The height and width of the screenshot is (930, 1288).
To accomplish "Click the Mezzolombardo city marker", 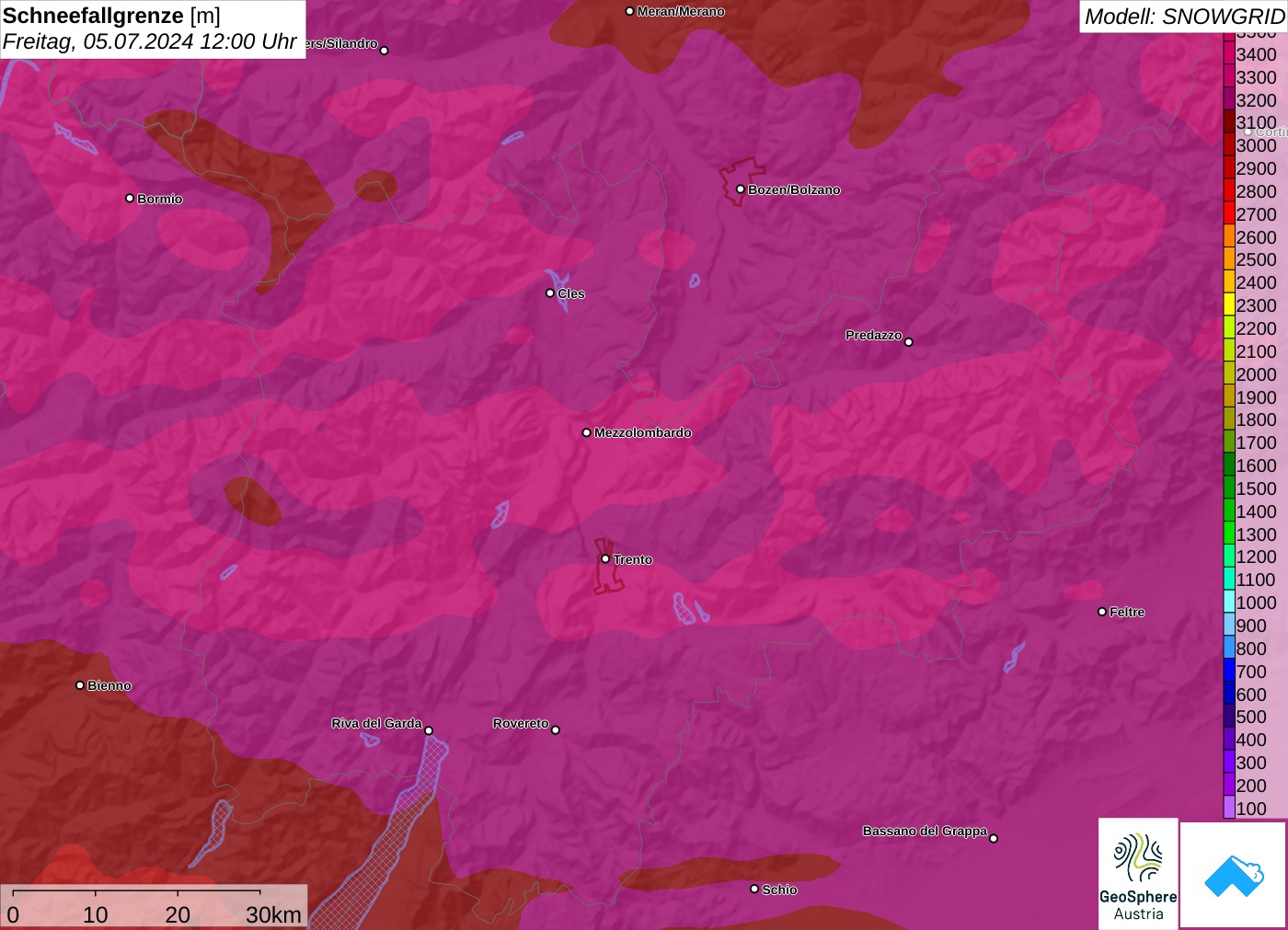I will (x=587, y=432).
